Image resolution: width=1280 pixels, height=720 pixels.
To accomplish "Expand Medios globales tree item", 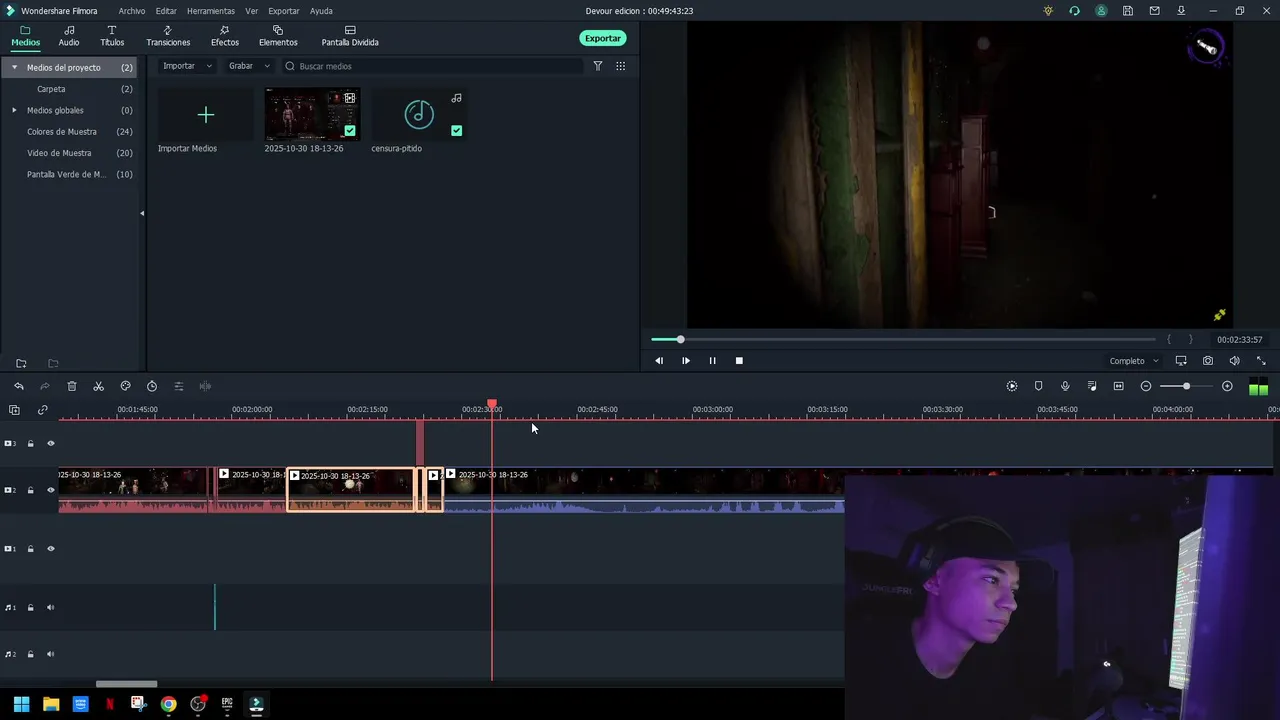I will [x=14, y=110].
